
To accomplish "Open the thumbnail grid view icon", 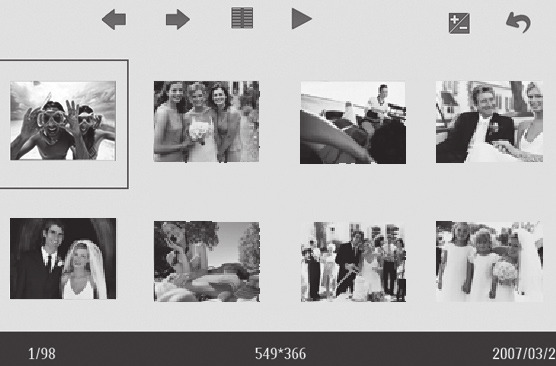I will [x=242, y=18].
